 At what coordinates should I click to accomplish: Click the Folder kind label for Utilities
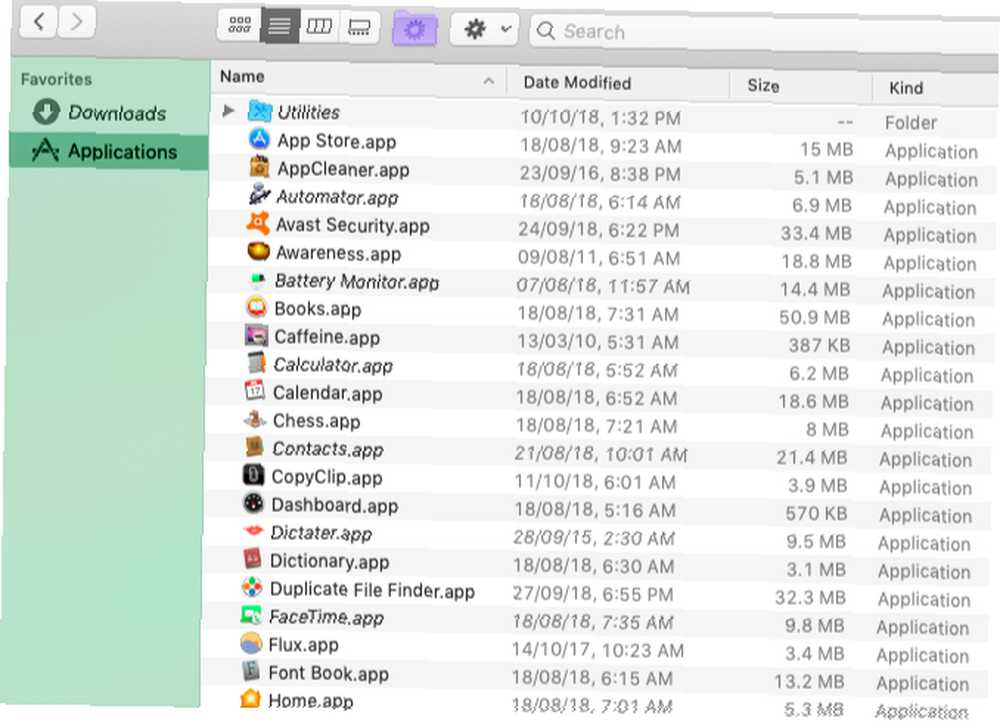911,122
